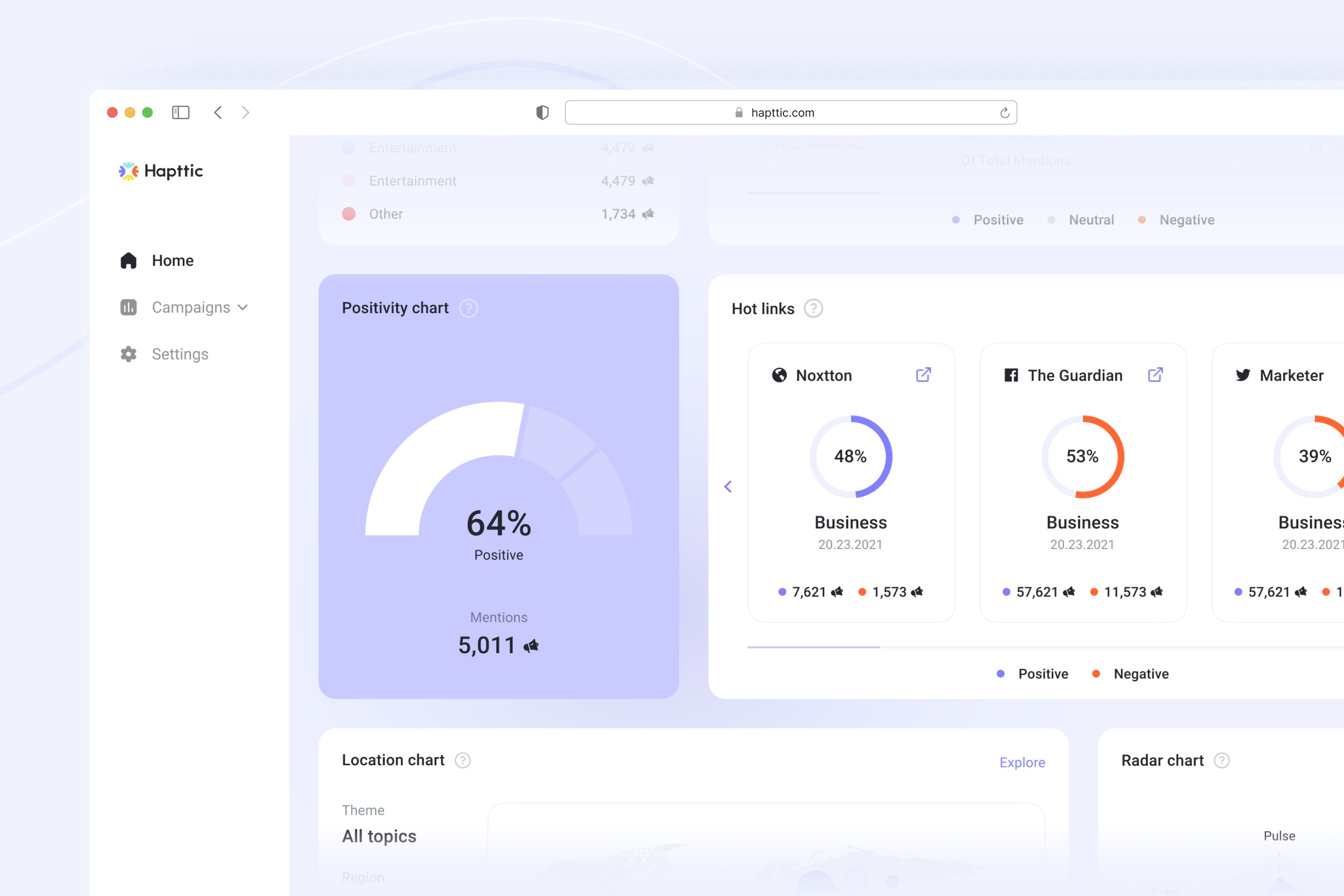Screen dimensions: 1344x896
Task: Click the address bar lock icon
Action: click(739, 112)
